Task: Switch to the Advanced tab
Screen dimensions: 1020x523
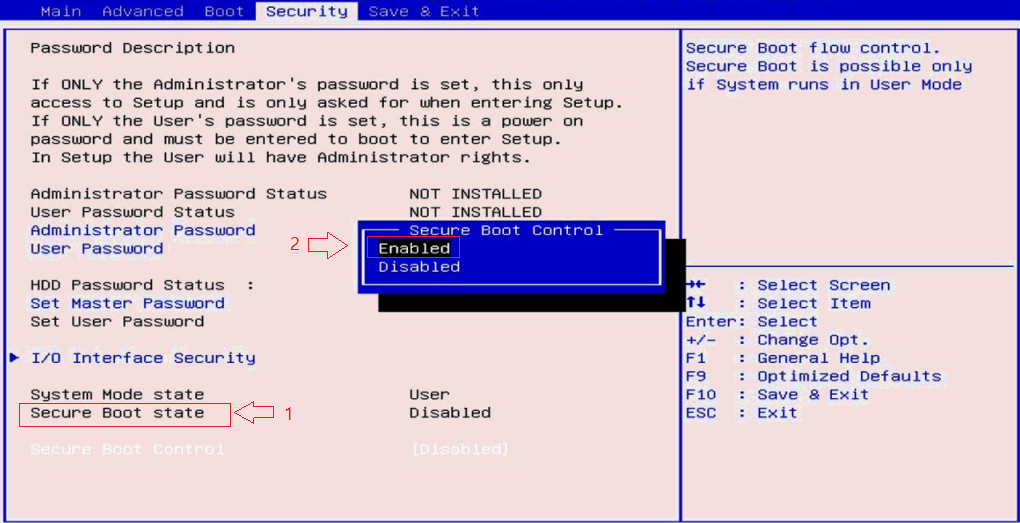Action: (142, 11)
